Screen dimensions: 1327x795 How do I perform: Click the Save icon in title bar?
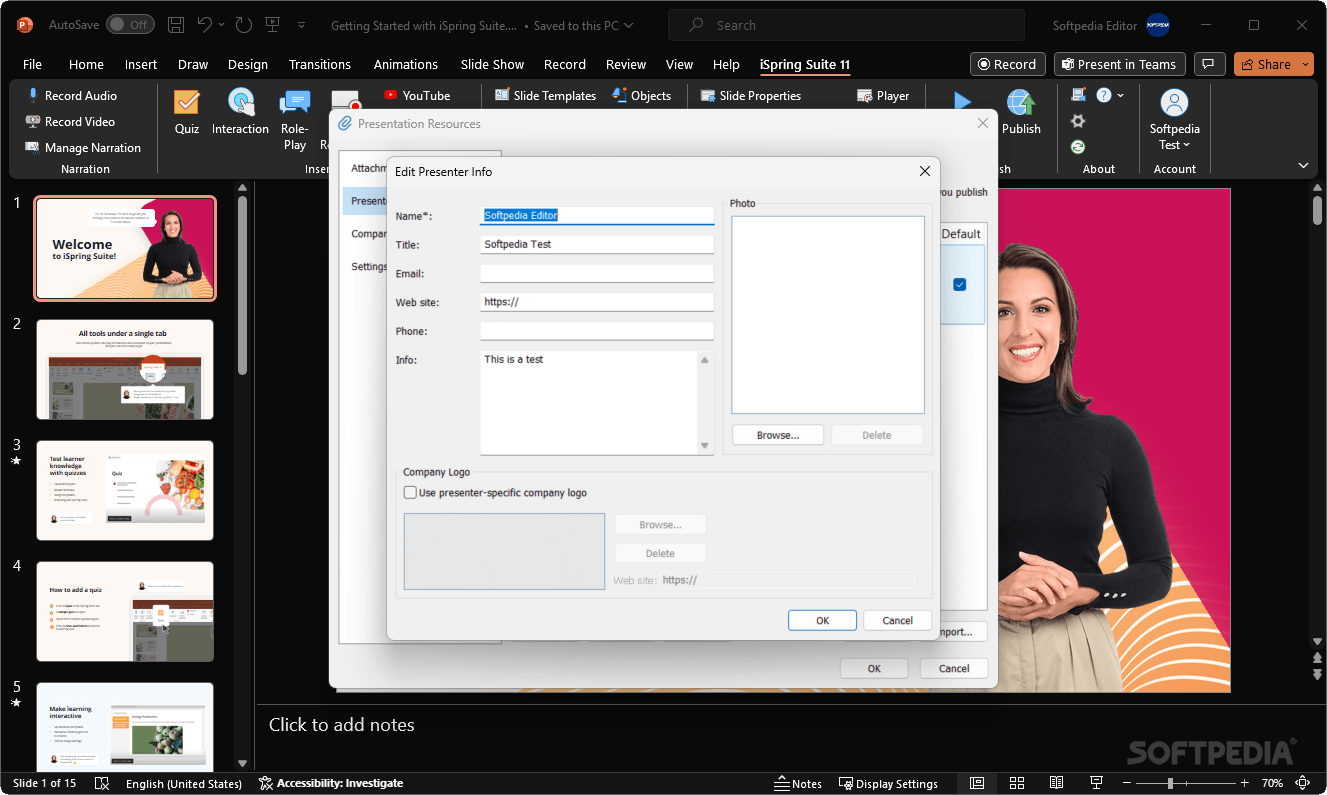[176, 25]
